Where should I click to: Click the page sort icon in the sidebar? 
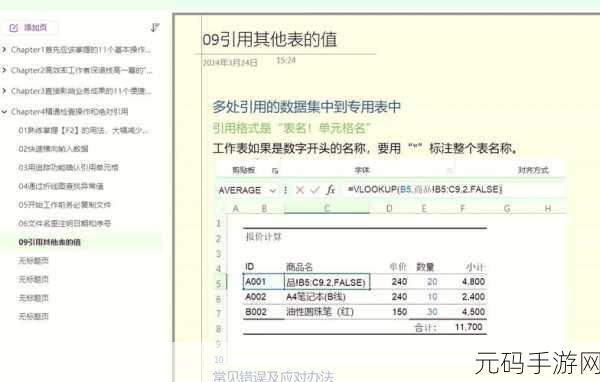tap(155, 28)
